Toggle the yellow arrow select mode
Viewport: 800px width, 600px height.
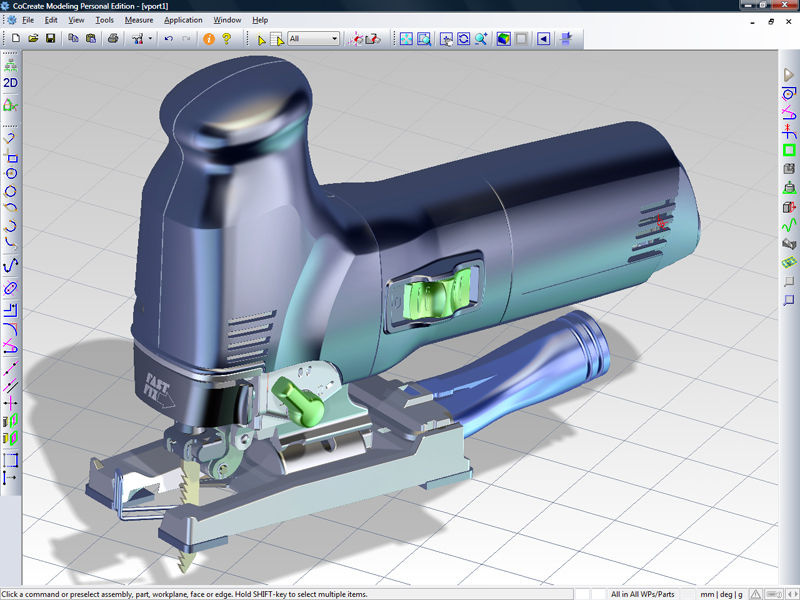pyautogui.click(x=262, y=39)
